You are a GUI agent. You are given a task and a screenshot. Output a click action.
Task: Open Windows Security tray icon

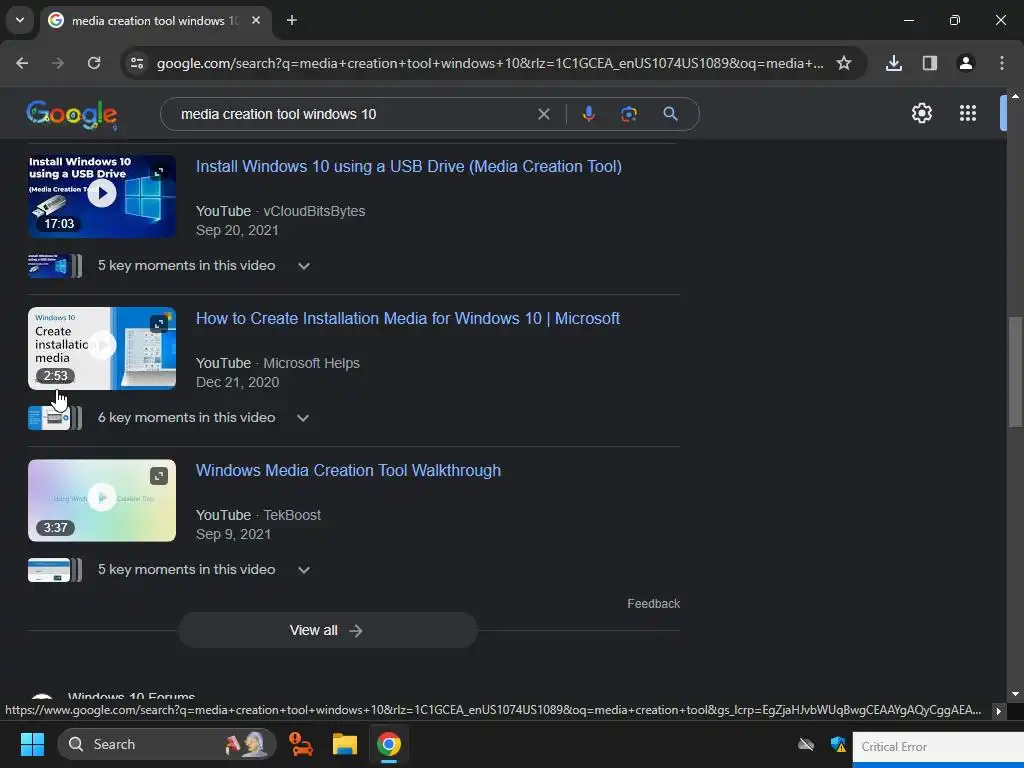tap(838, 744)
